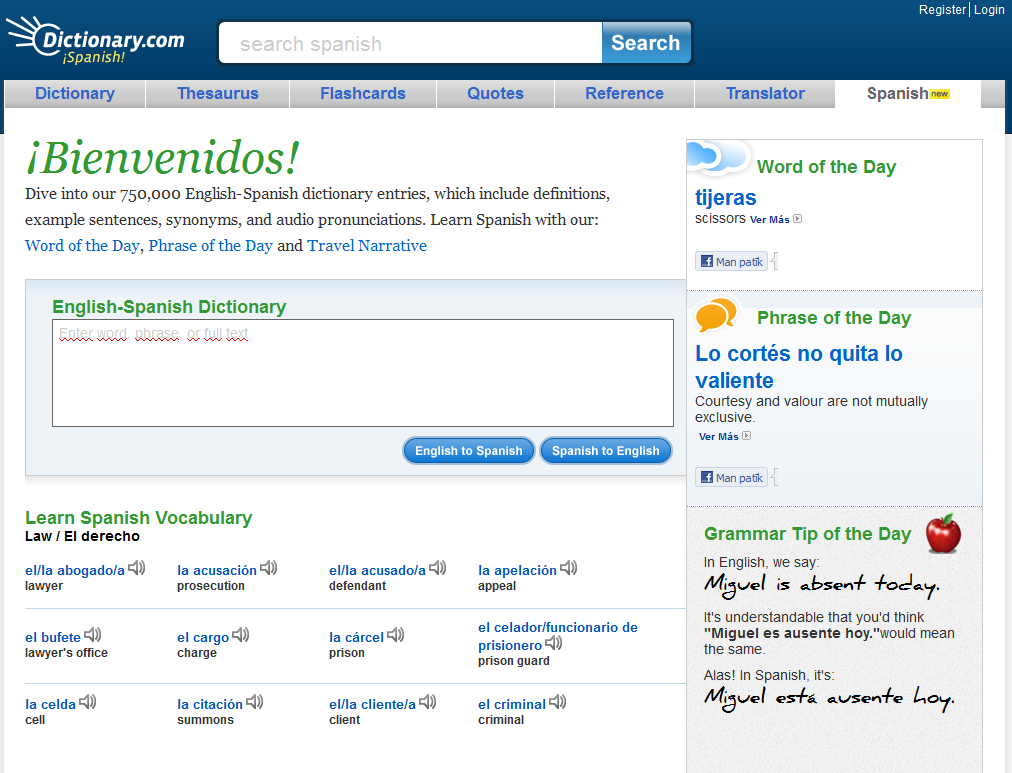Expand 'Ver Más' under Phrase of the Day
Image resolution: width=1012 pixels, height=773 pixels.
point(724,437)
